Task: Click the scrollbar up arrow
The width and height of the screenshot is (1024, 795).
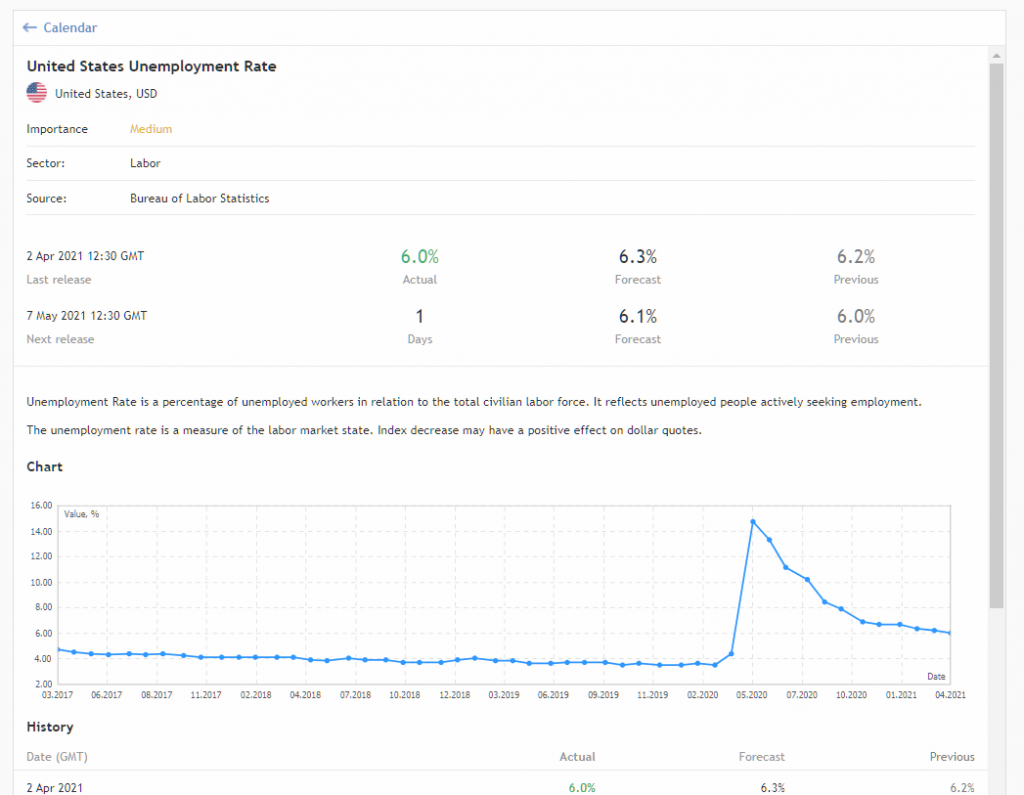Action: [996, 56]
